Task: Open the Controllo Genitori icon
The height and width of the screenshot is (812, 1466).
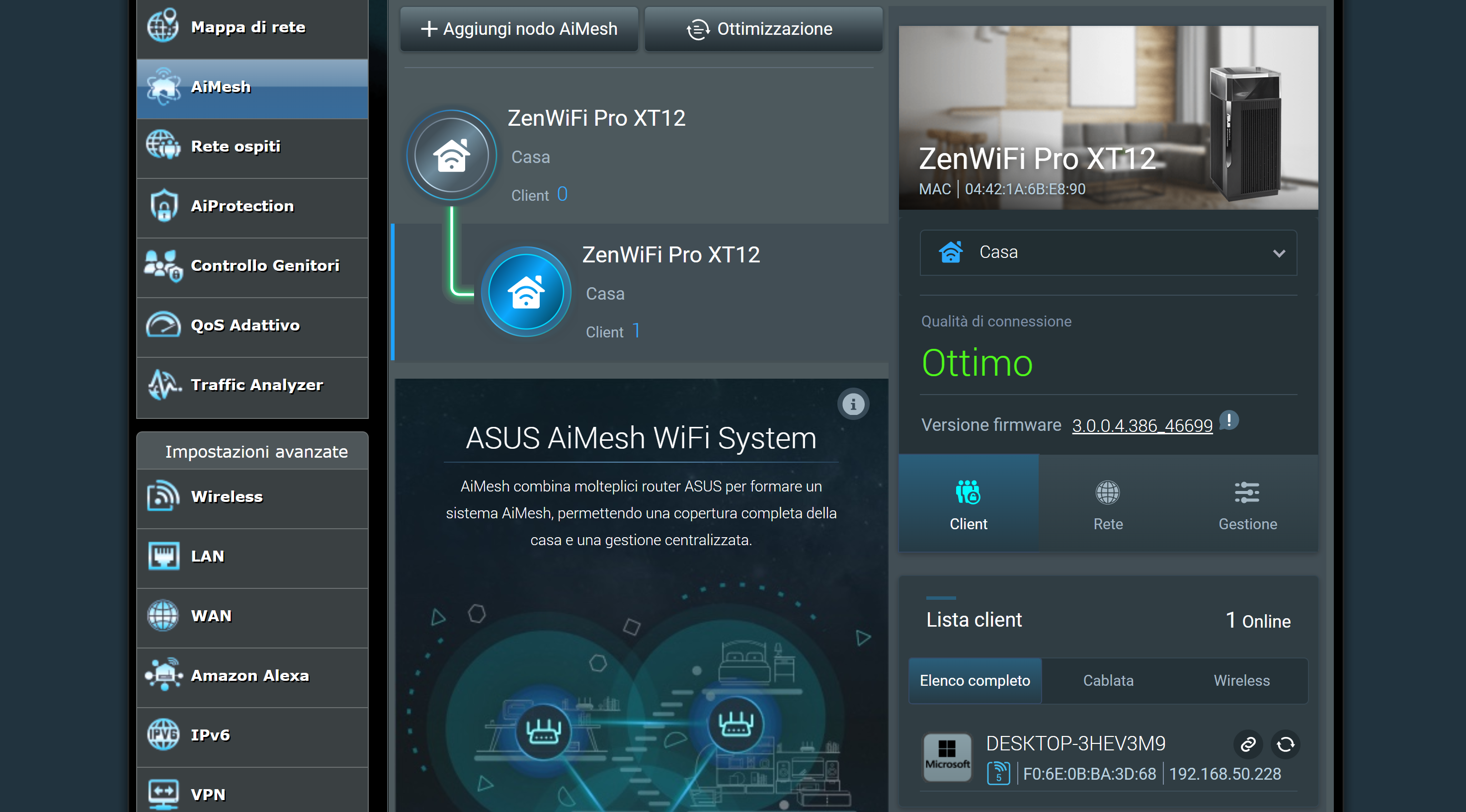Action: [163, 266]
